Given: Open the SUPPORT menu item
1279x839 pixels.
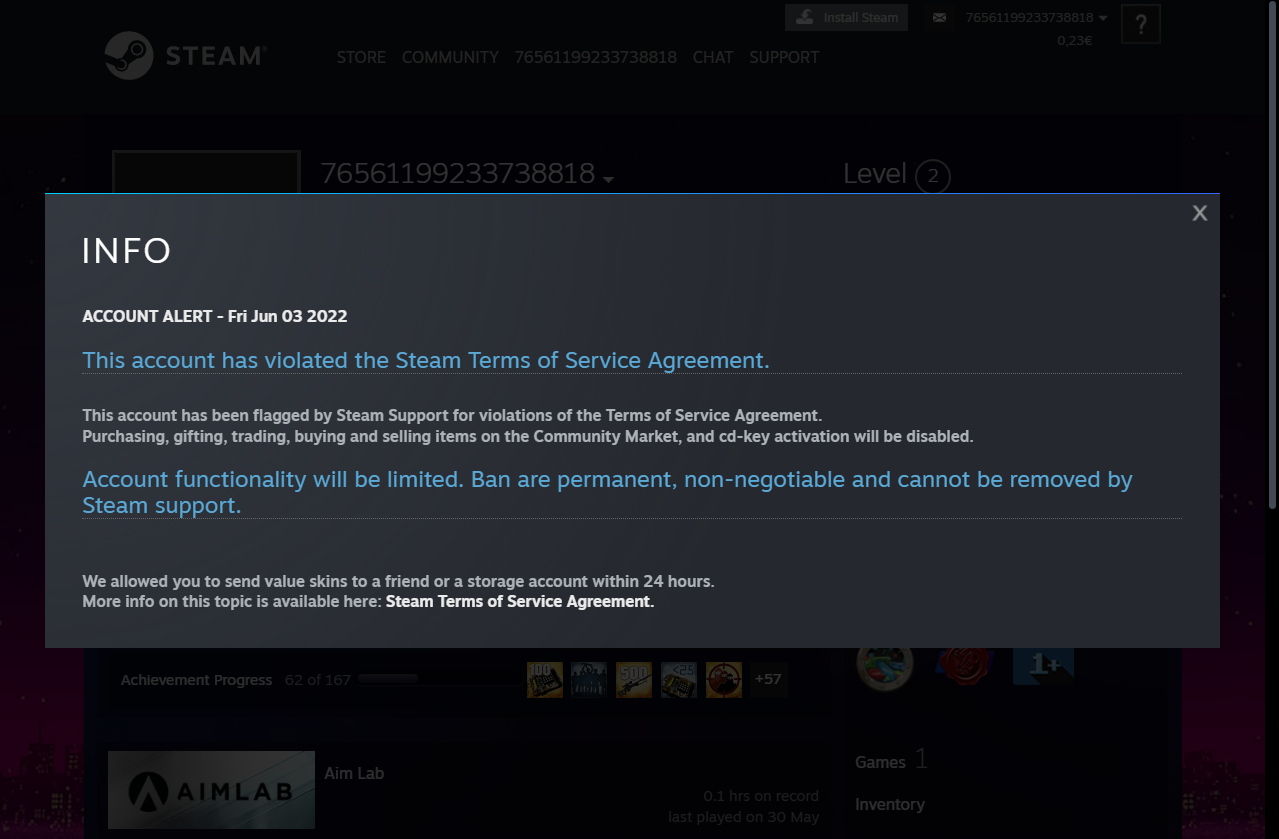Looking at the screenshot, I should pyautogui.click(x=784, y=57).
